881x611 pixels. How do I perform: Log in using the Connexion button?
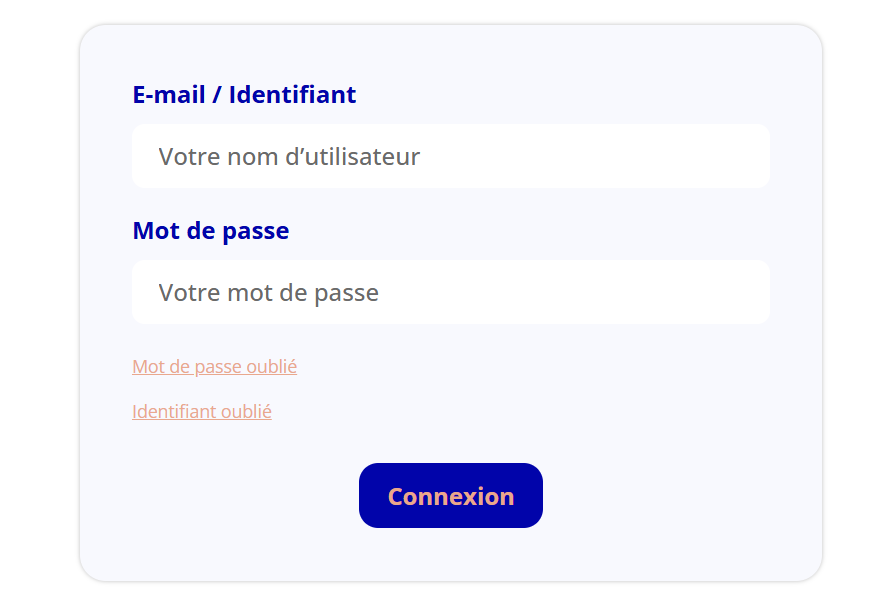point(450,496)
